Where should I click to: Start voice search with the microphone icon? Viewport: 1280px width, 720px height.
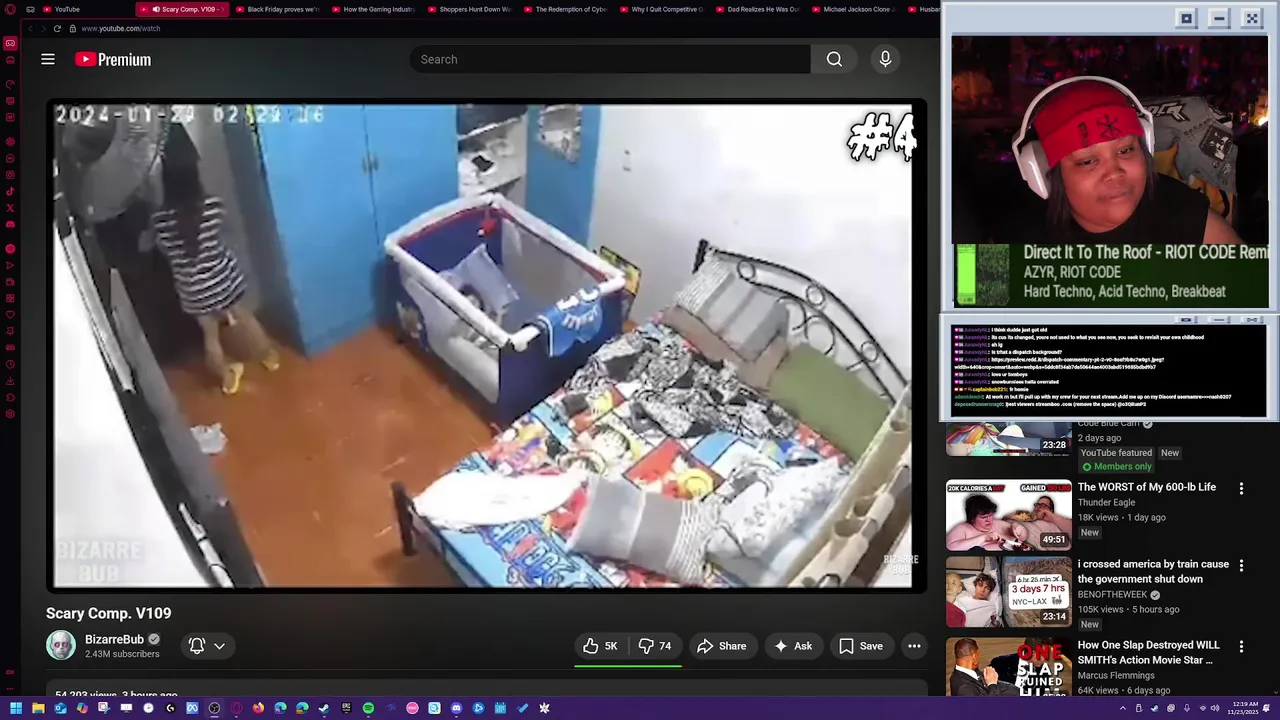pos(885,59)
